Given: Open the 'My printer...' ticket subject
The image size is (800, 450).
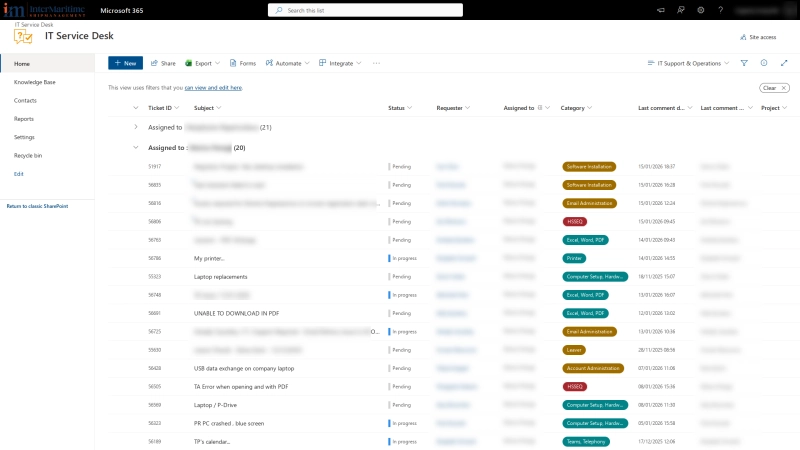Looking at the screenshot, I should click(209, 258).
